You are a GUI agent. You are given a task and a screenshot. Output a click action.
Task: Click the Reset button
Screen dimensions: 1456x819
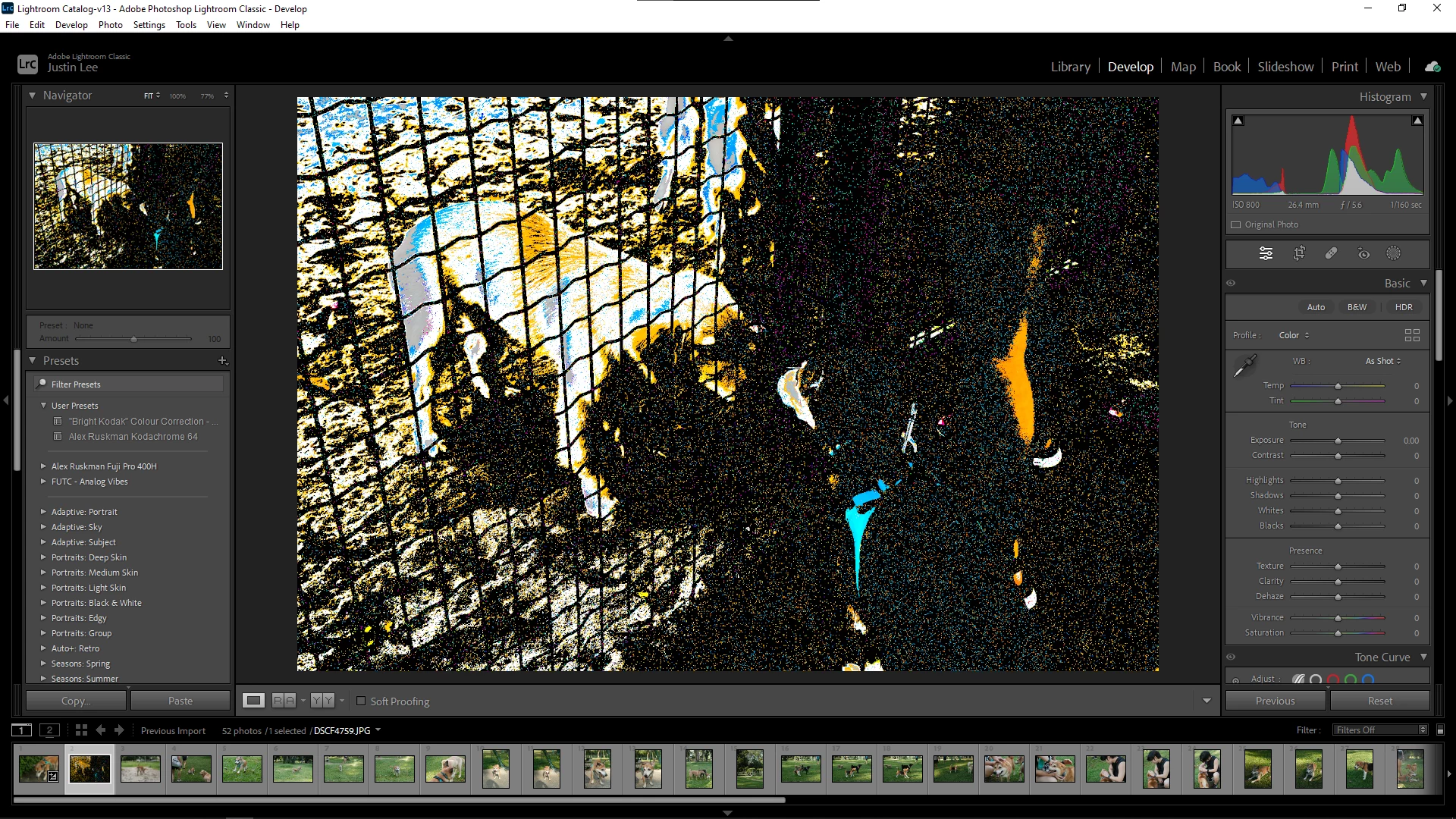(x=1379, y=701)
